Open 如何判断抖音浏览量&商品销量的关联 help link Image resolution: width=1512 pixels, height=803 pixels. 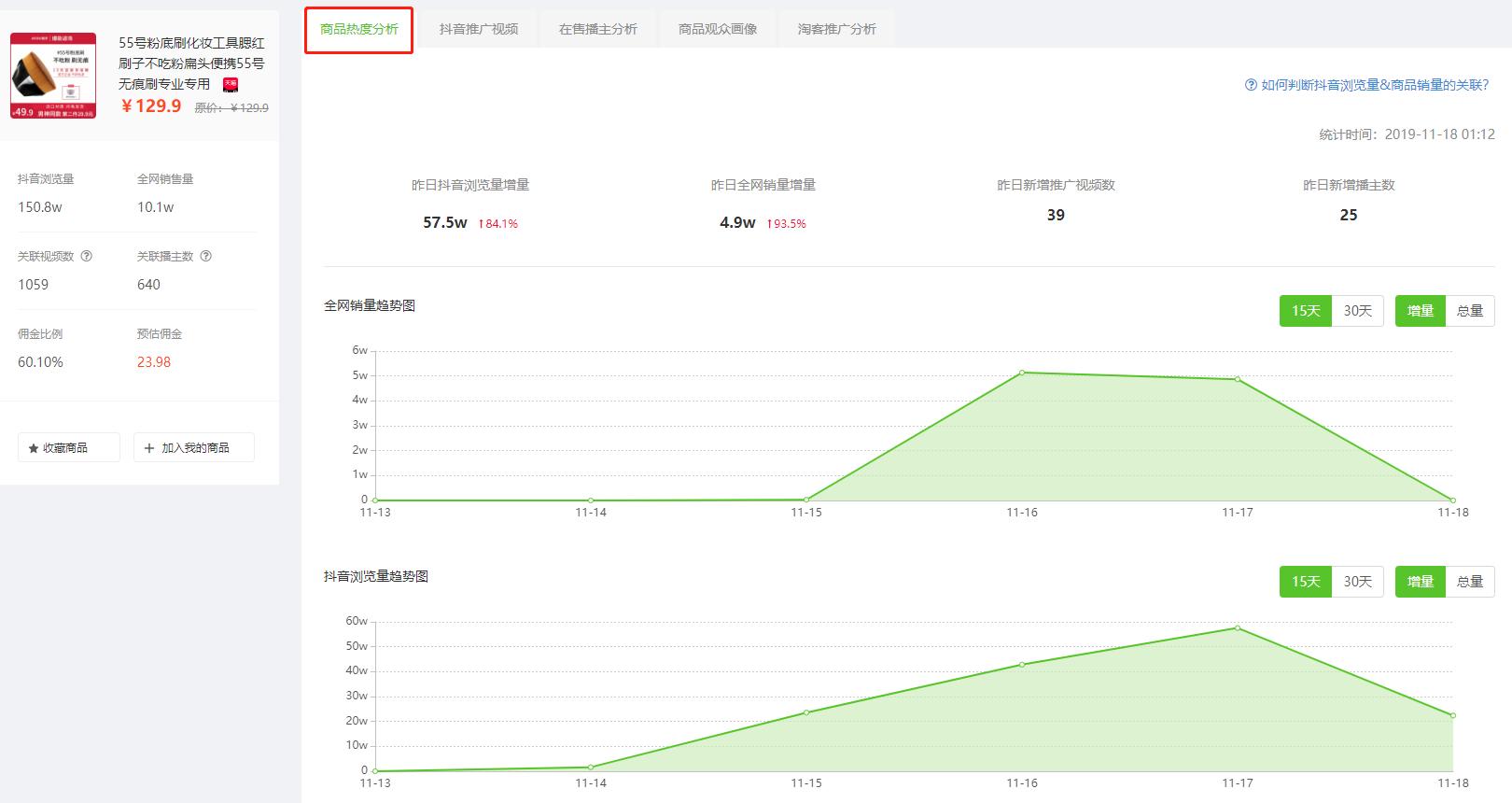click(x=1367, y=85)
